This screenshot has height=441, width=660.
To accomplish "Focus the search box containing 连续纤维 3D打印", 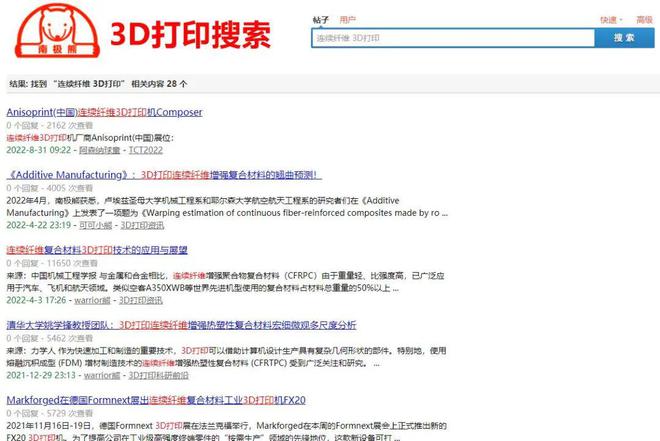I will [453, 38].
